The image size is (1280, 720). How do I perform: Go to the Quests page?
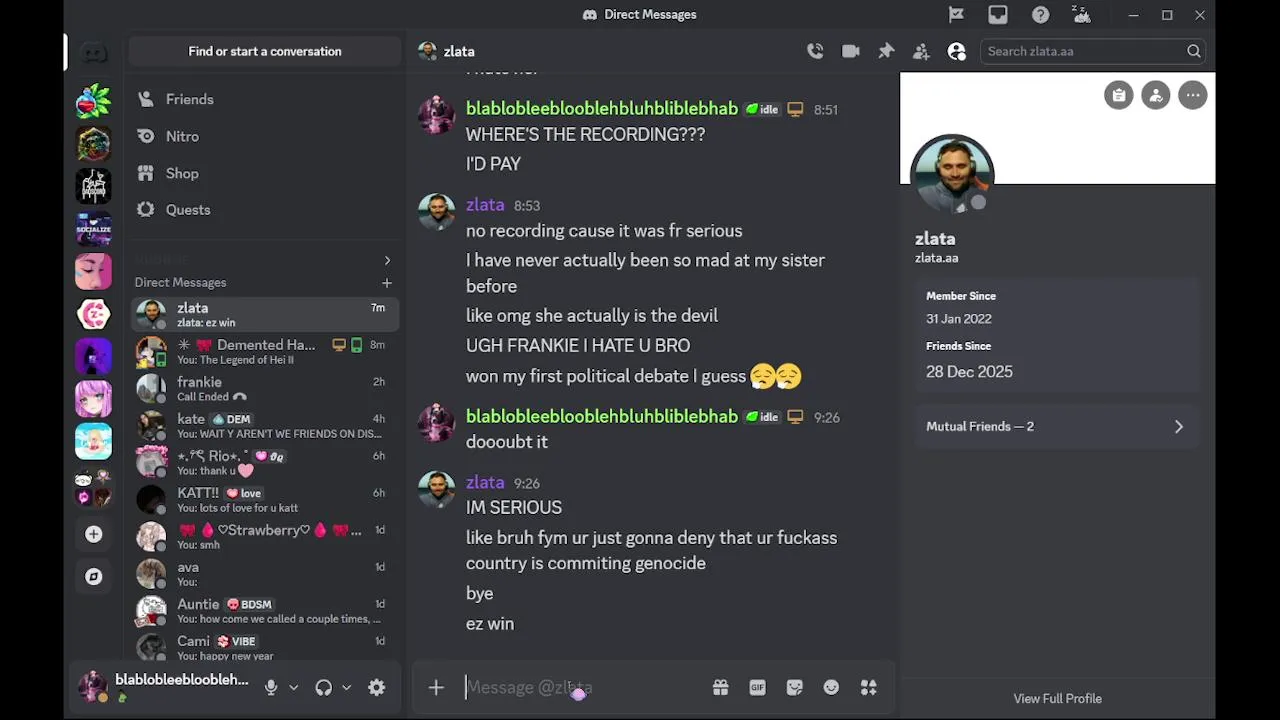(x=187, y=209)
